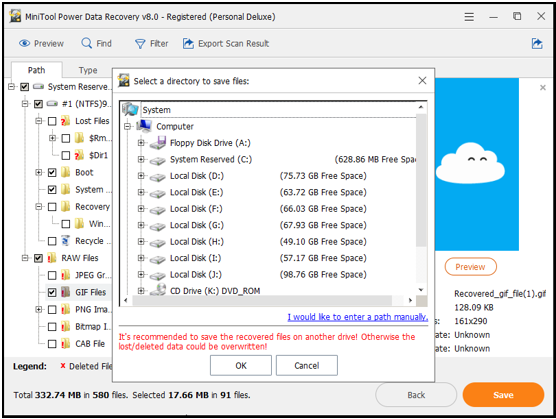Click System entry at list top
Image resolution: width=556 pixels, height=419 pixels.
click(x=156, y=110)
